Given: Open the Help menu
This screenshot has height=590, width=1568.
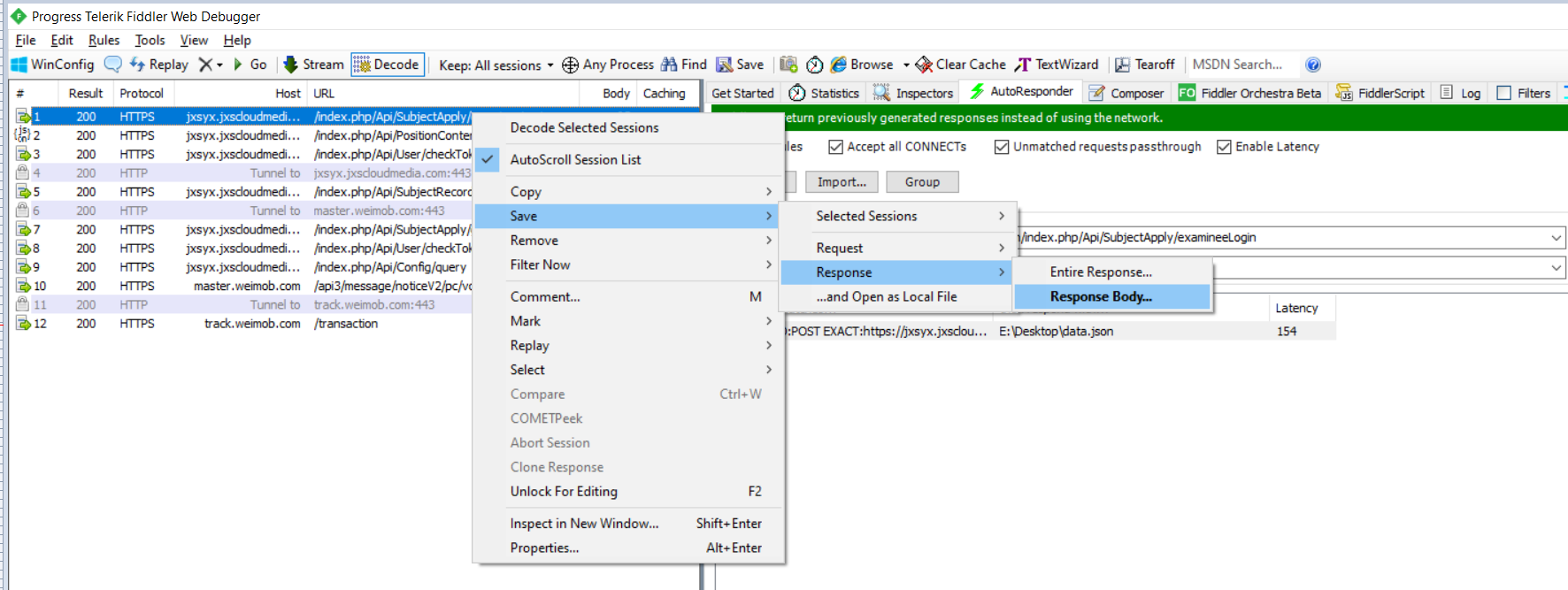Looking at the screenshot, I should (x=237, y=40).
